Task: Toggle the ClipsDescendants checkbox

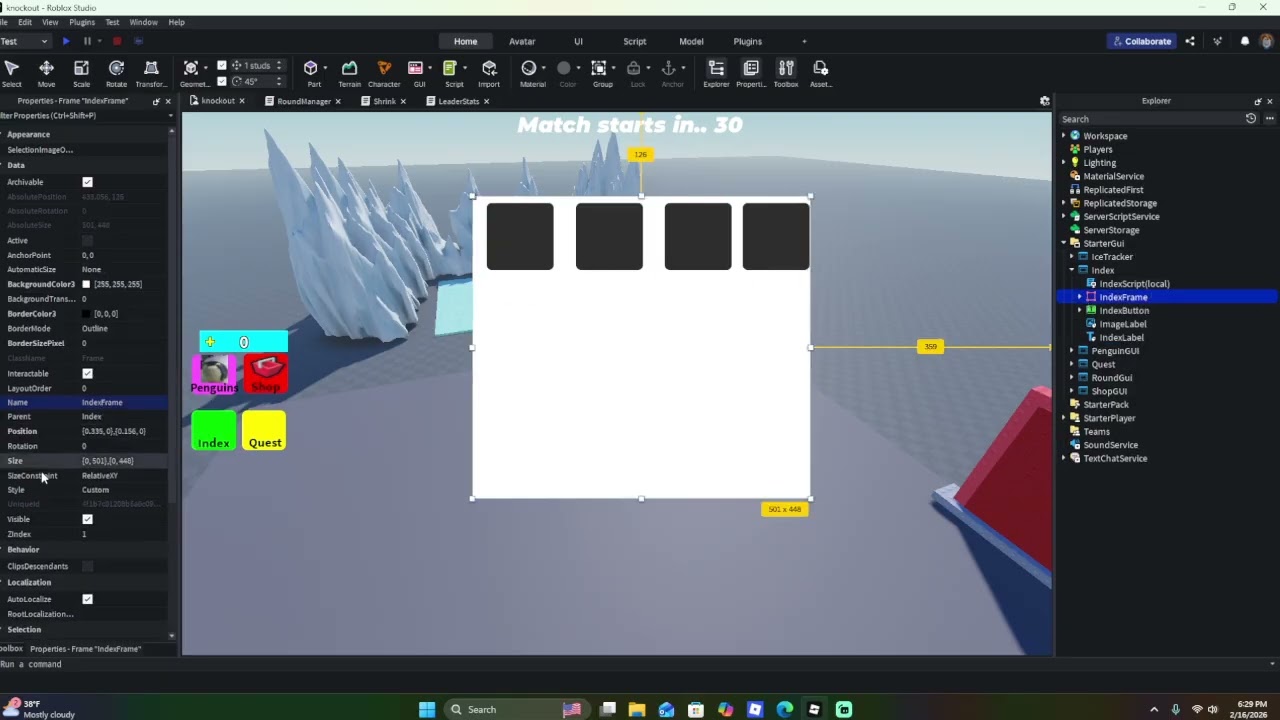Action: 87,566
